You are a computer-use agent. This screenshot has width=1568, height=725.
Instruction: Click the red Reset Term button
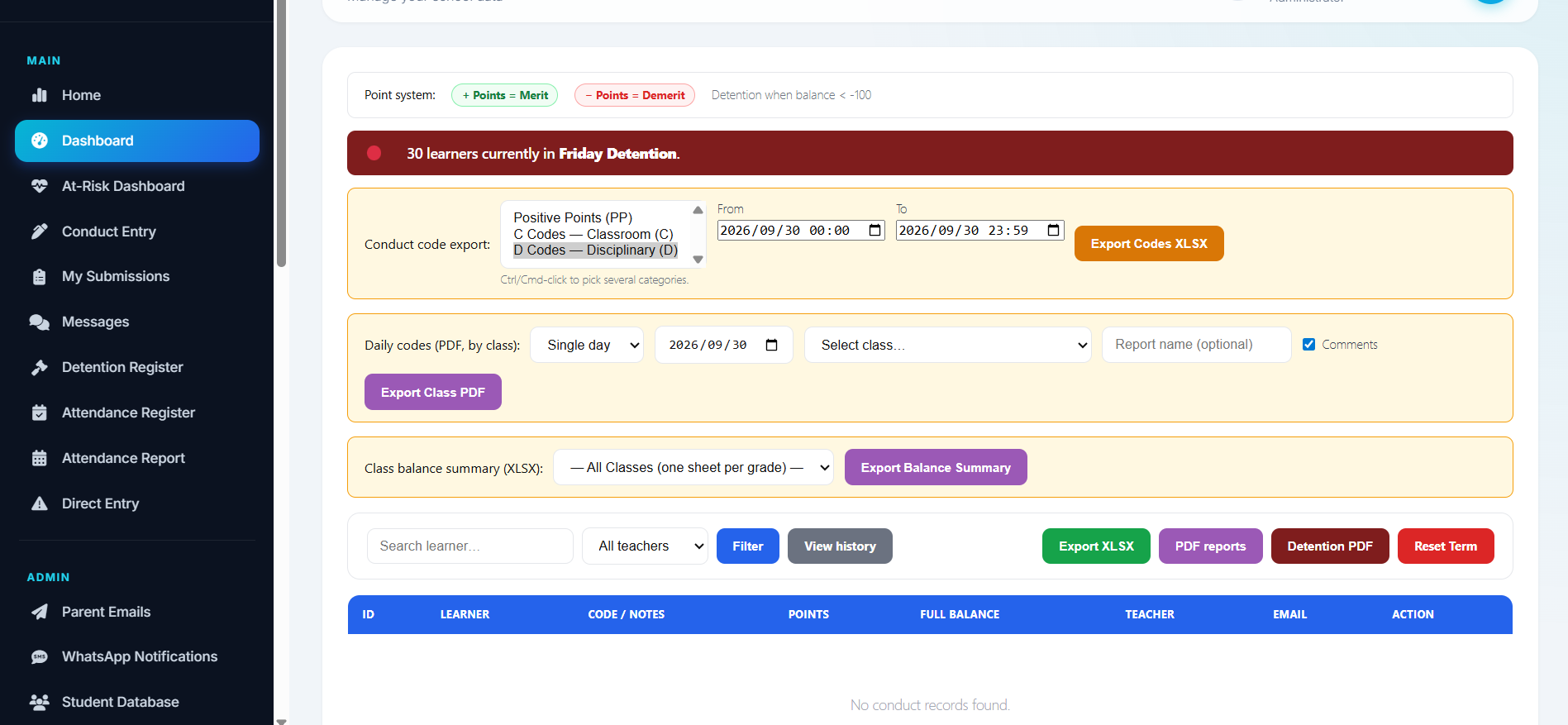click(1445, 546)
